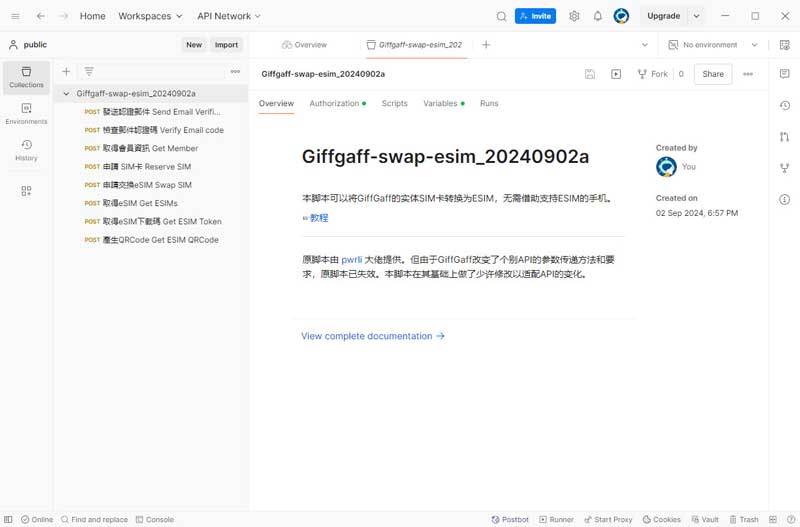The height and width of the screenshot is (527, 800).
Task: Open the History sidebar panel
Action: [26, 150]
